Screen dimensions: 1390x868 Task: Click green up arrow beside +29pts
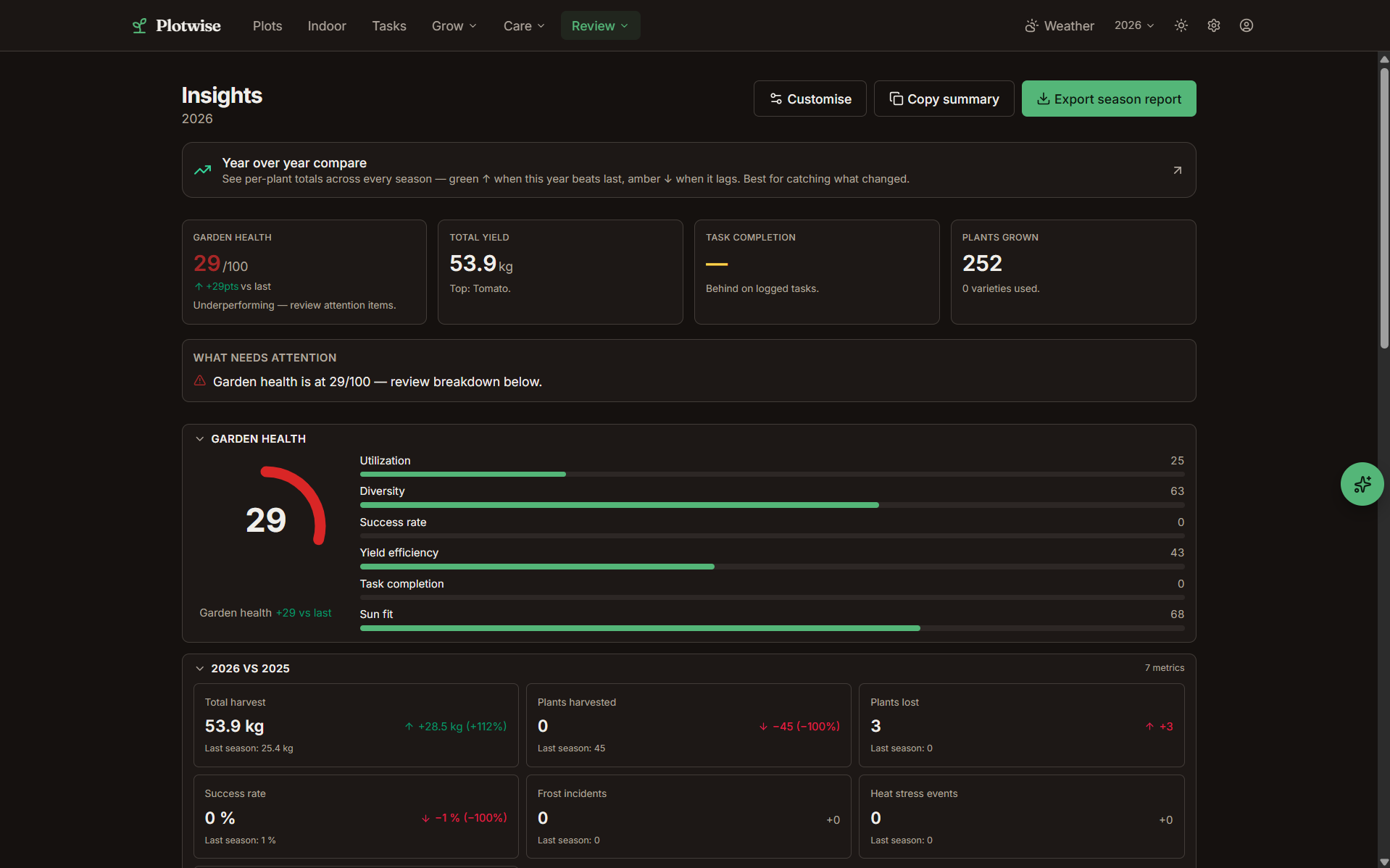point(199,286)
